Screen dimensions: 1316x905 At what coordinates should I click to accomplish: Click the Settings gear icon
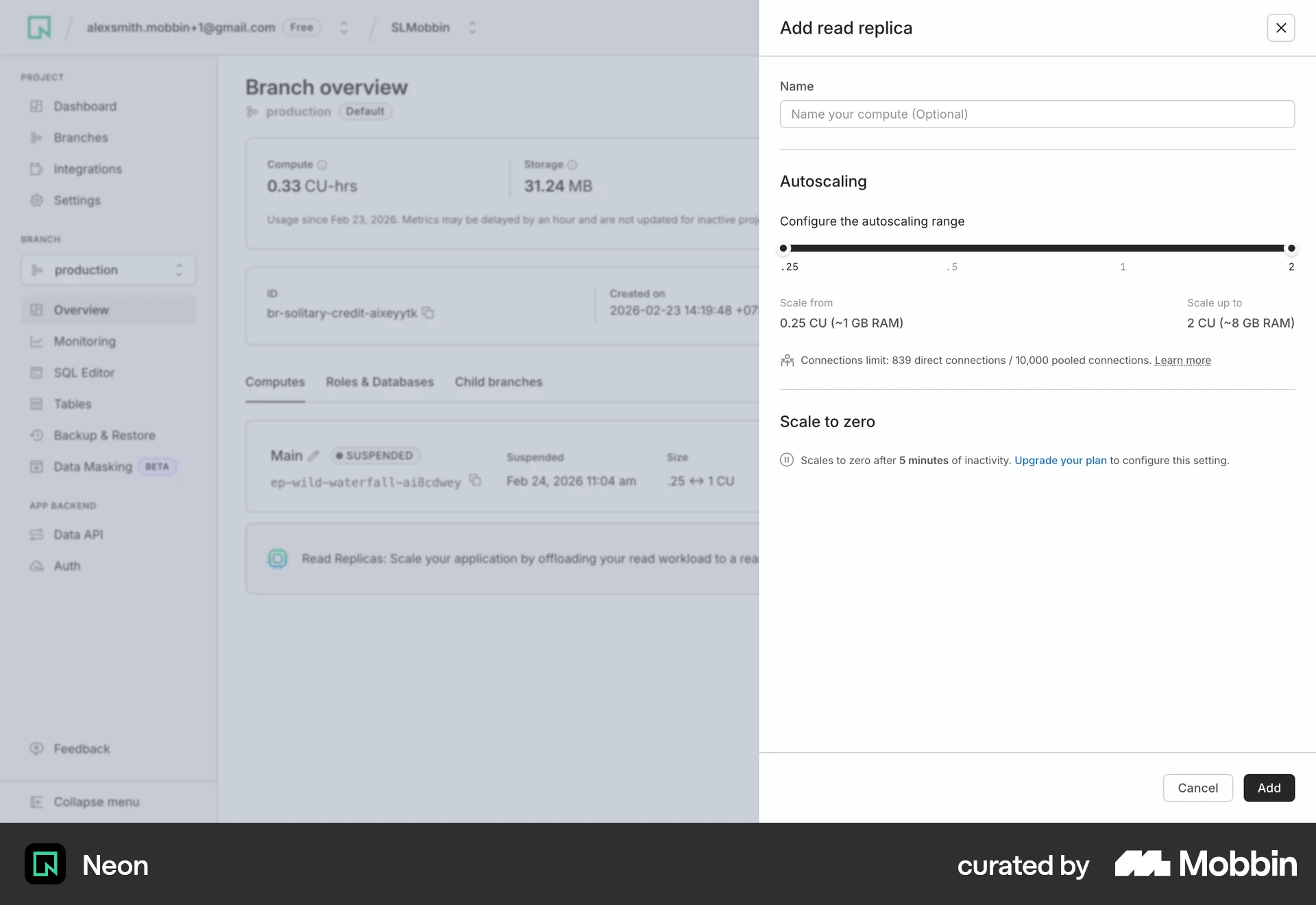(36, 200)
